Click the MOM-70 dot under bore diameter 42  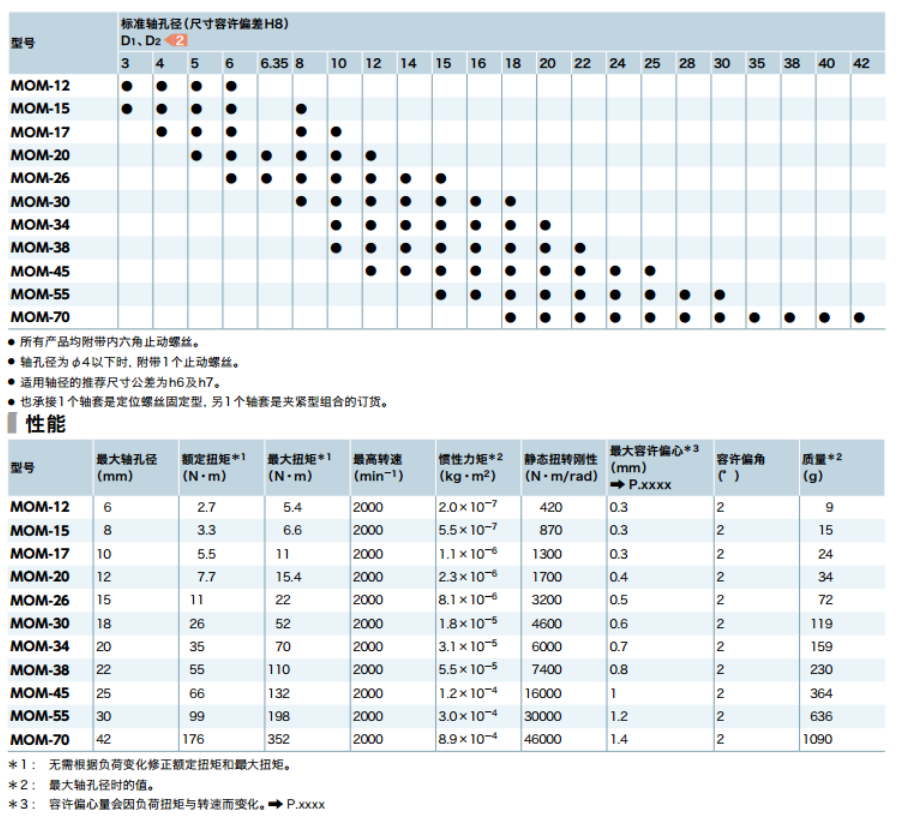[859, 318]
